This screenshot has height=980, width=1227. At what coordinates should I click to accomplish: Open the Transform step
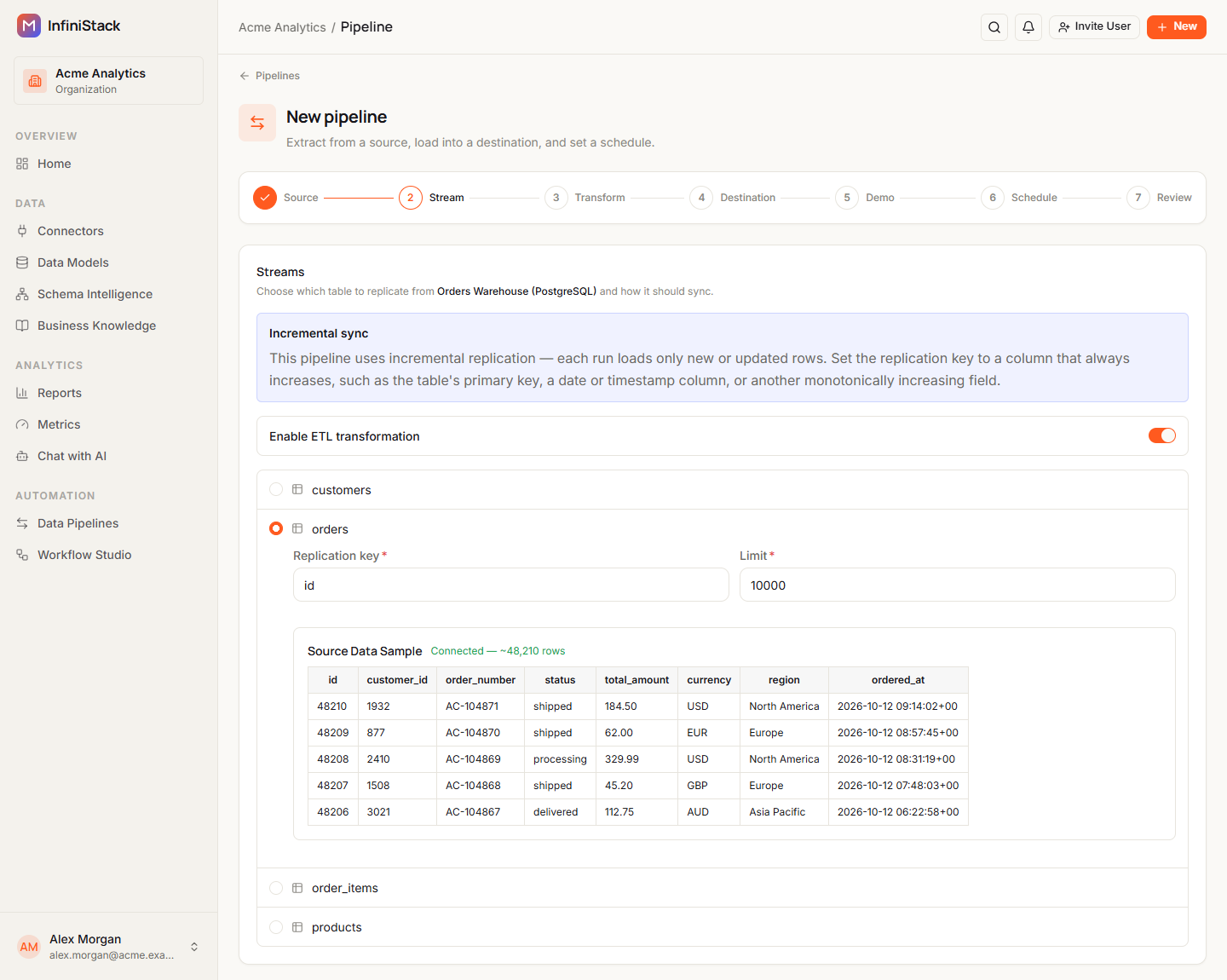coord(585,198)
